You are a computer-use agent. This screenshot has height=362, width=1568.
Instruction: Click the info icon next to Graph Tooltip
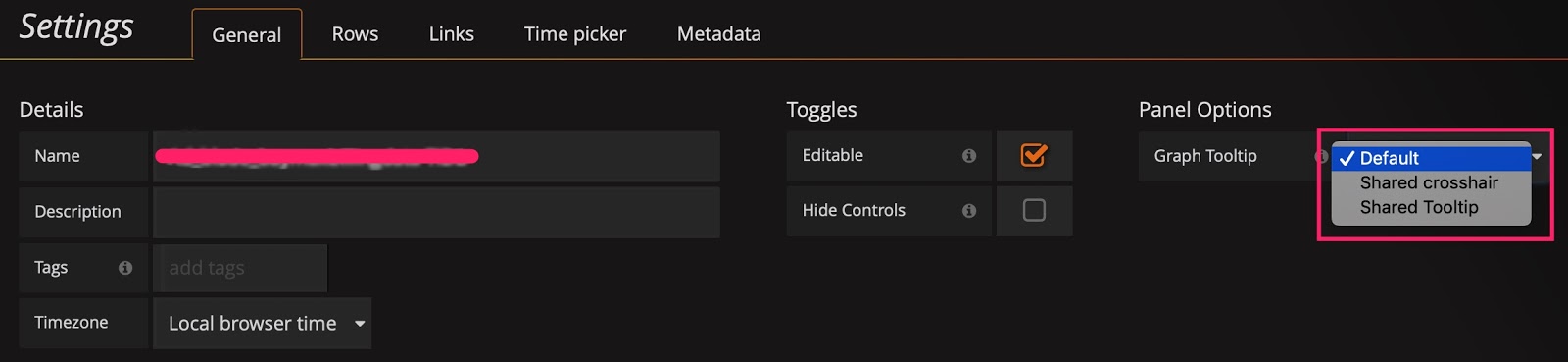pos(1321,156)
